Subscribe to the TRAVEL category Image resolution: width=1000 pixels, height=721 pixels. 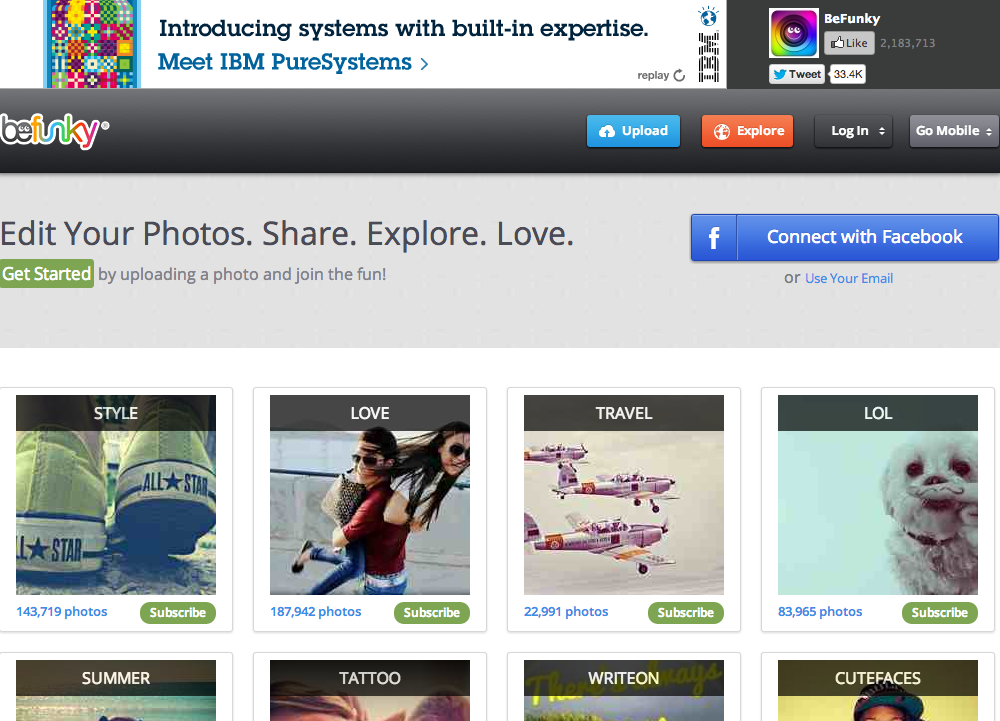coord(685,612)
